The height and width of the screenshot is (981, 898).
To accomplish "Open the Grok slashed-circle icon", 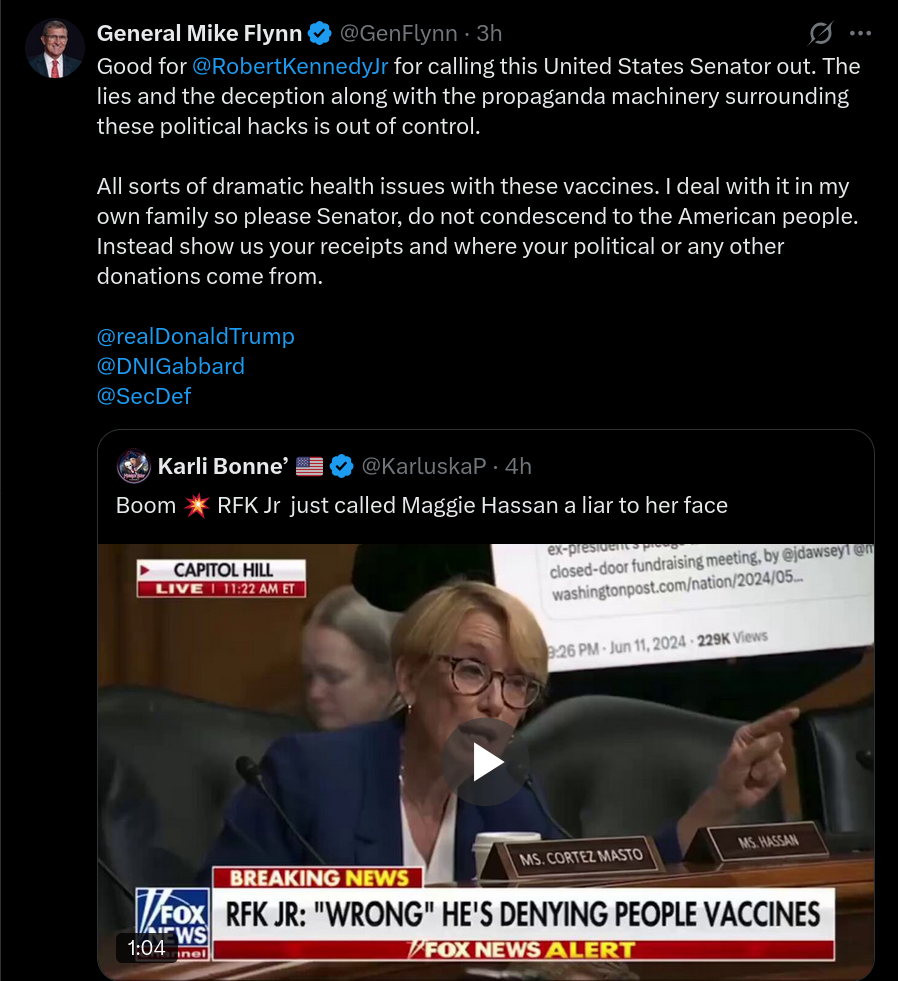I will coord(820,33).
